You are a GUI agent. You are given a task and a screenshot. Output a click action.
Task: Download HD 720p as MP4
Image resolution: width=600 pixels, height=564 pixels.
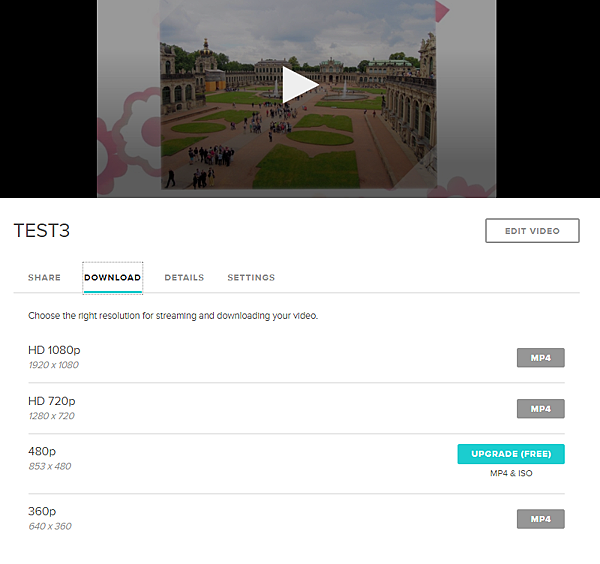click(540, 409)
